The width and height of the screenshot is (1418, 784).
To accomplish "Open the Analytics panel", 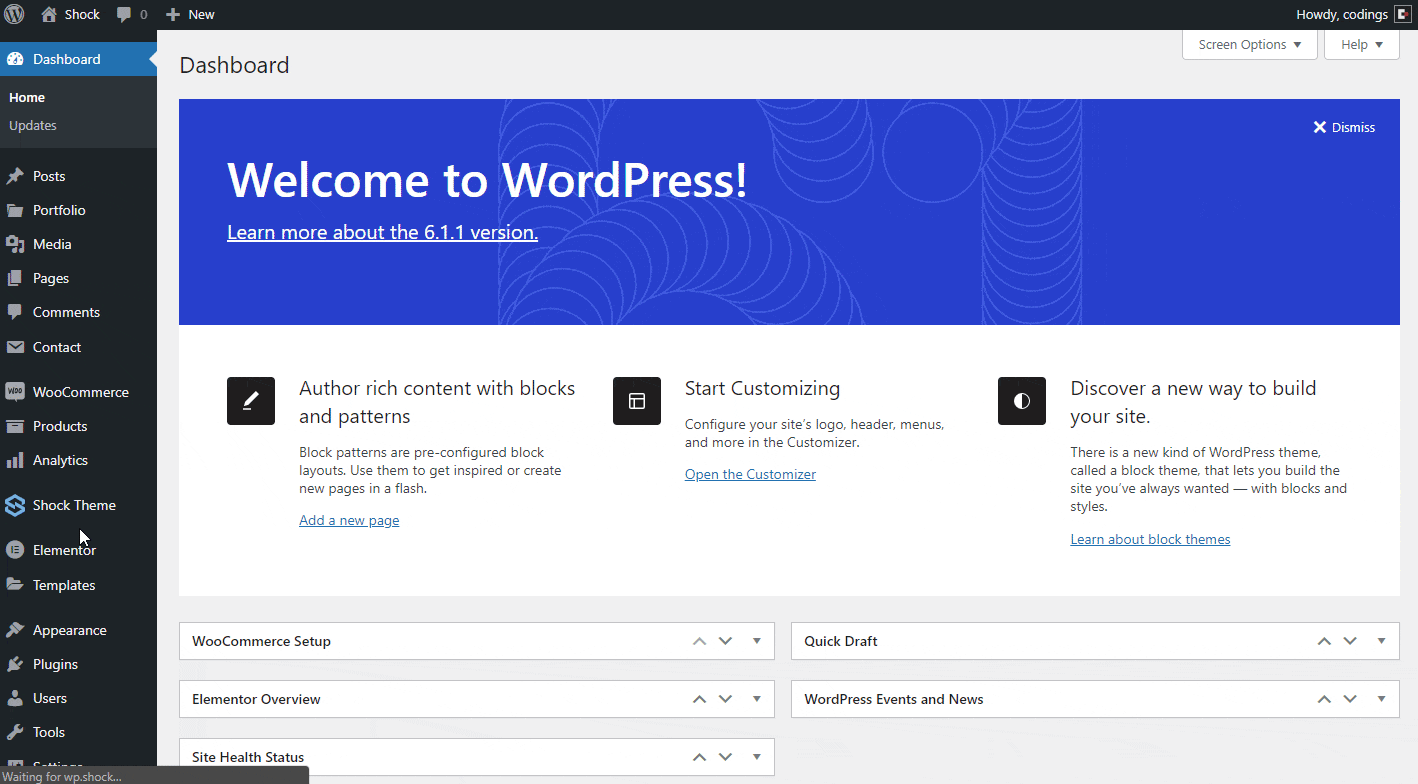I will click(58, 460).
